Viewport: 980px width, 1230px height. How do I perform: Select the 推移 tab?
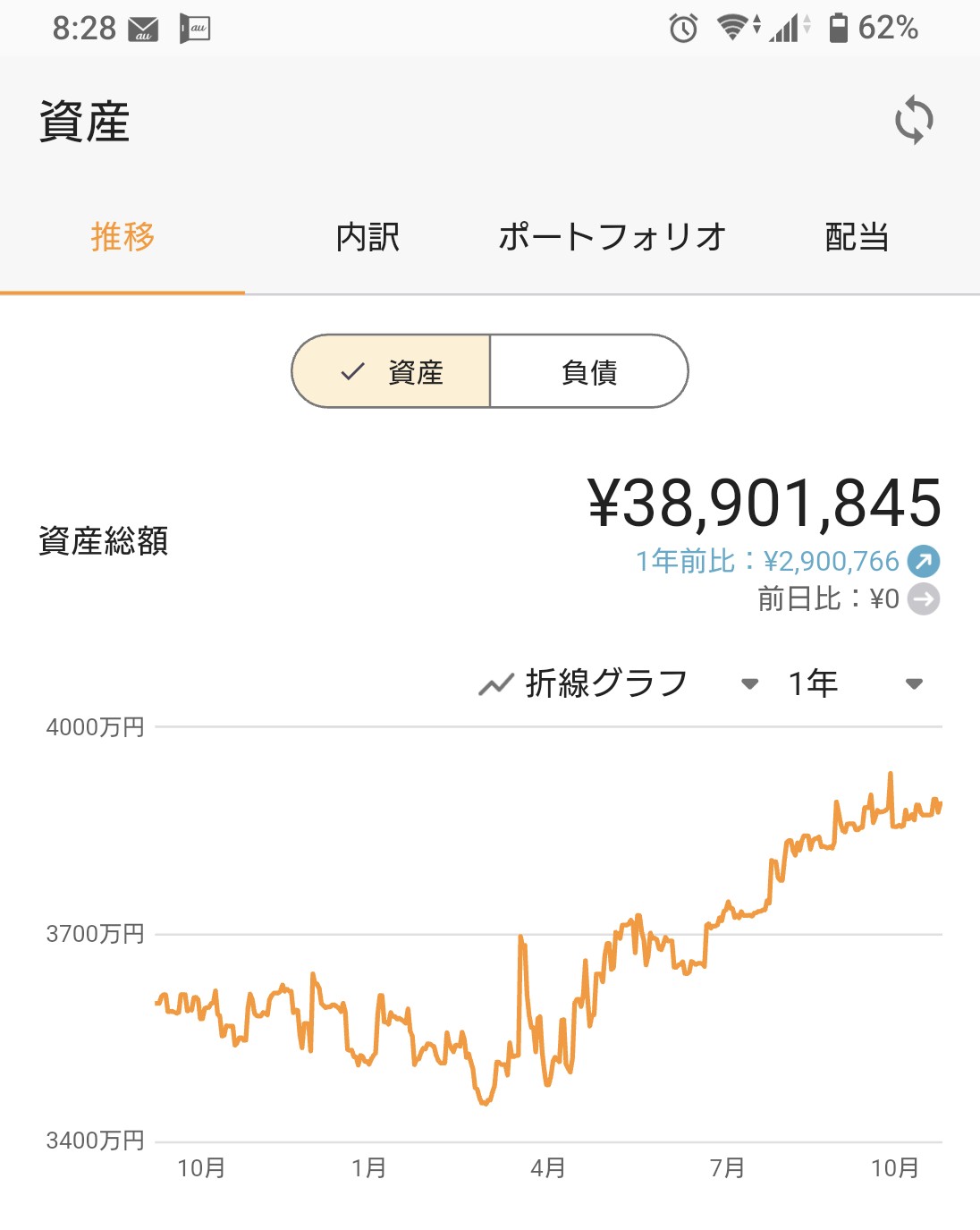tap(122, 237)
